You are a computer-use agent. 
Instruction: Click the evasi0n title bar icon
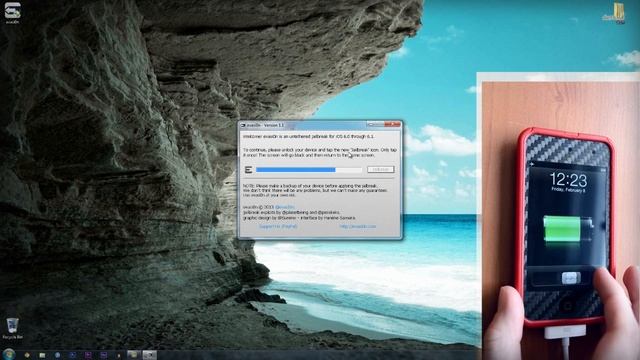click(x=243, y=125)
